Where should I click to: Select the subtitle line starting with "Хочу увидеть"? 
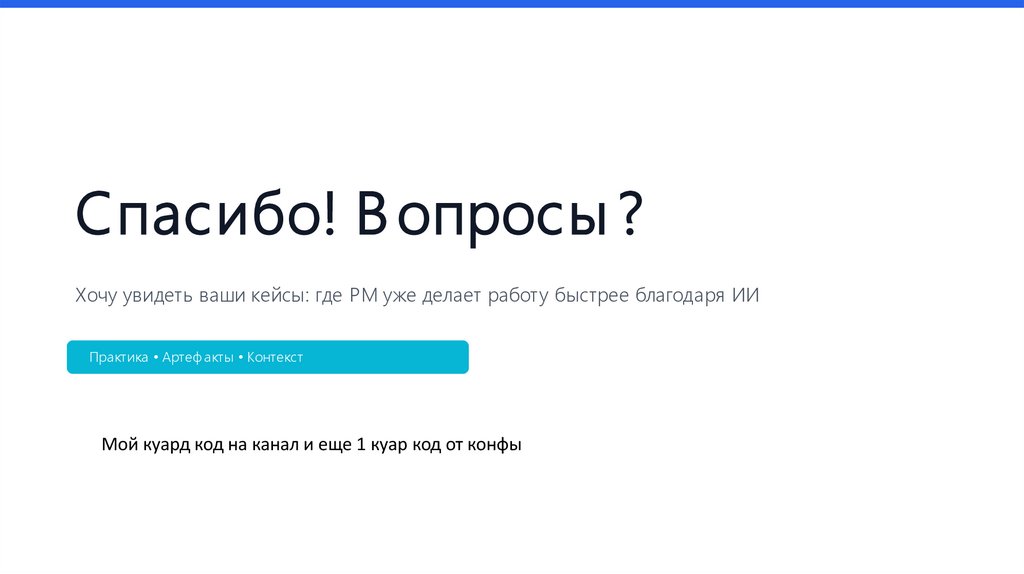pyautogui.click(x=417, y=297)
